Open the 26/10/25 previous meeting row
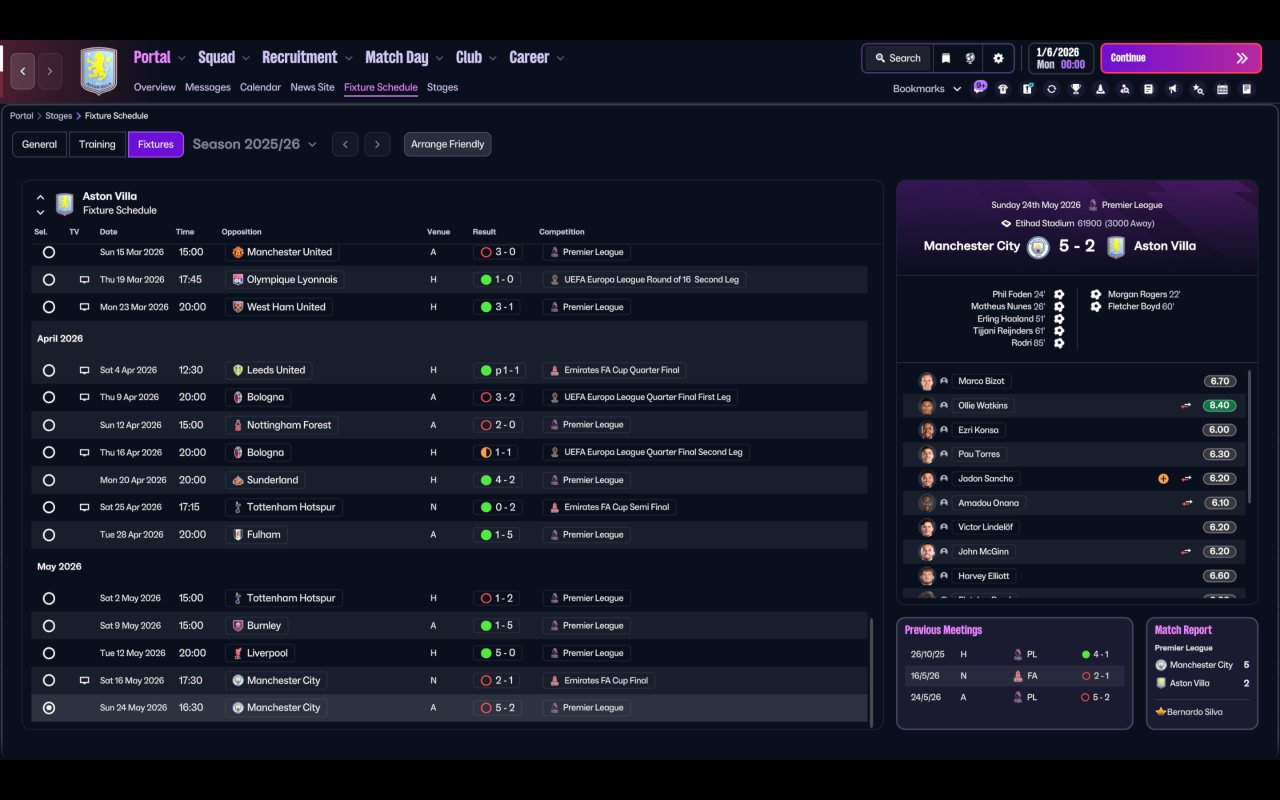This screenshot has height=800, width=1280. coord(1014,654)
